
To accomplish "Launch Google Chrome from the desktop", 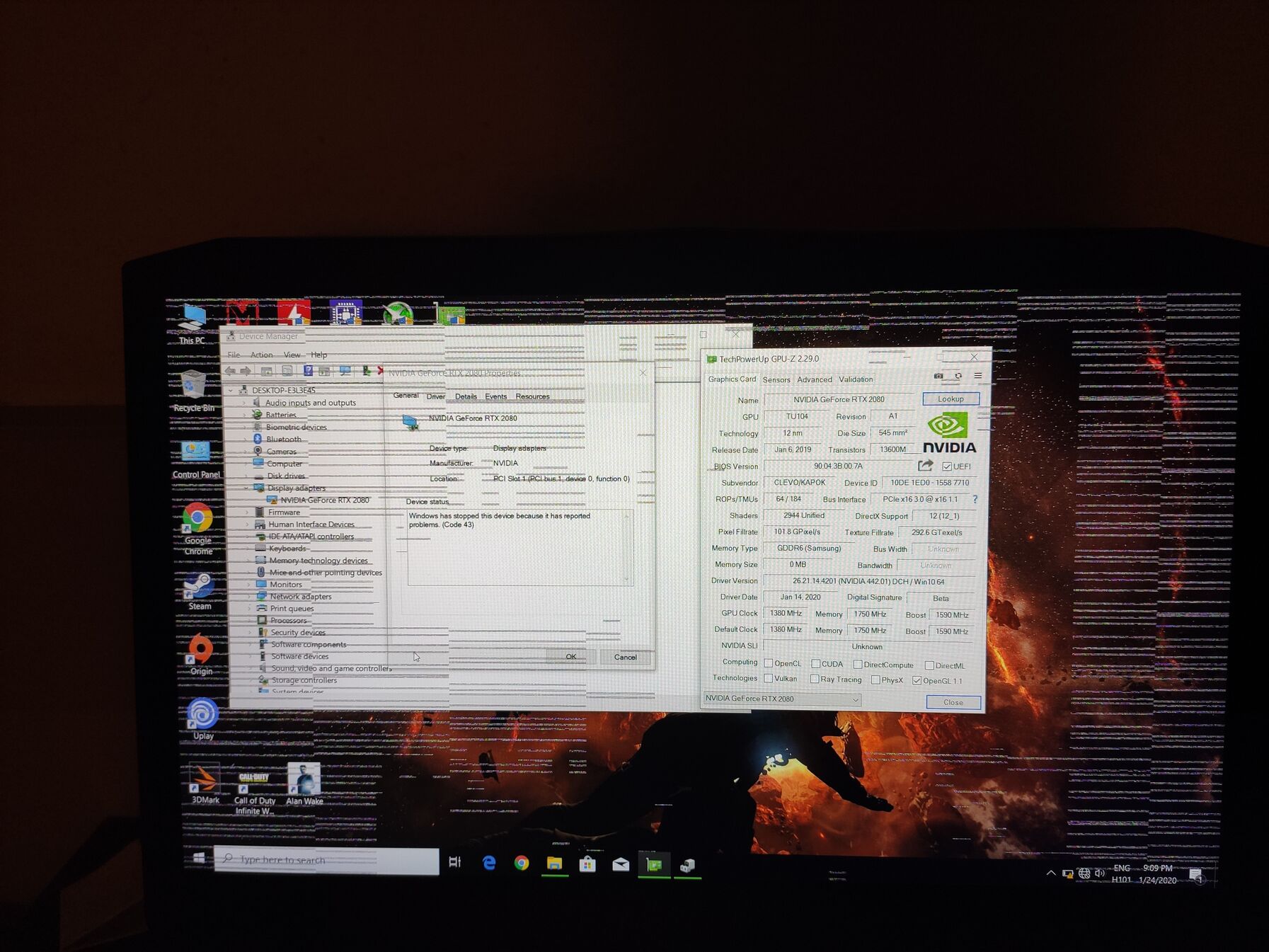I will (197, 527).
